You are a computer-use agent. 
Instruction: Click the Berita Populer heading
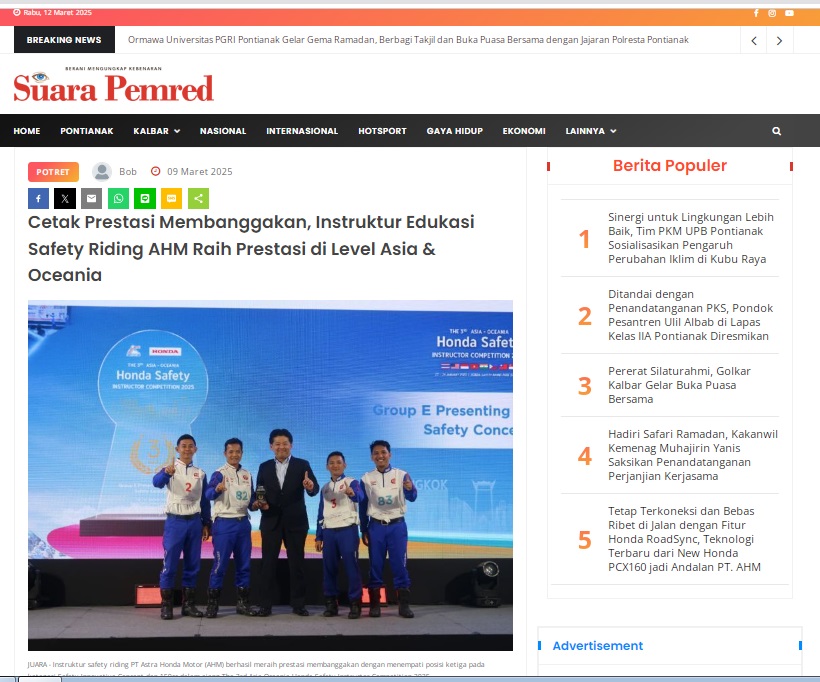(670, 165)
